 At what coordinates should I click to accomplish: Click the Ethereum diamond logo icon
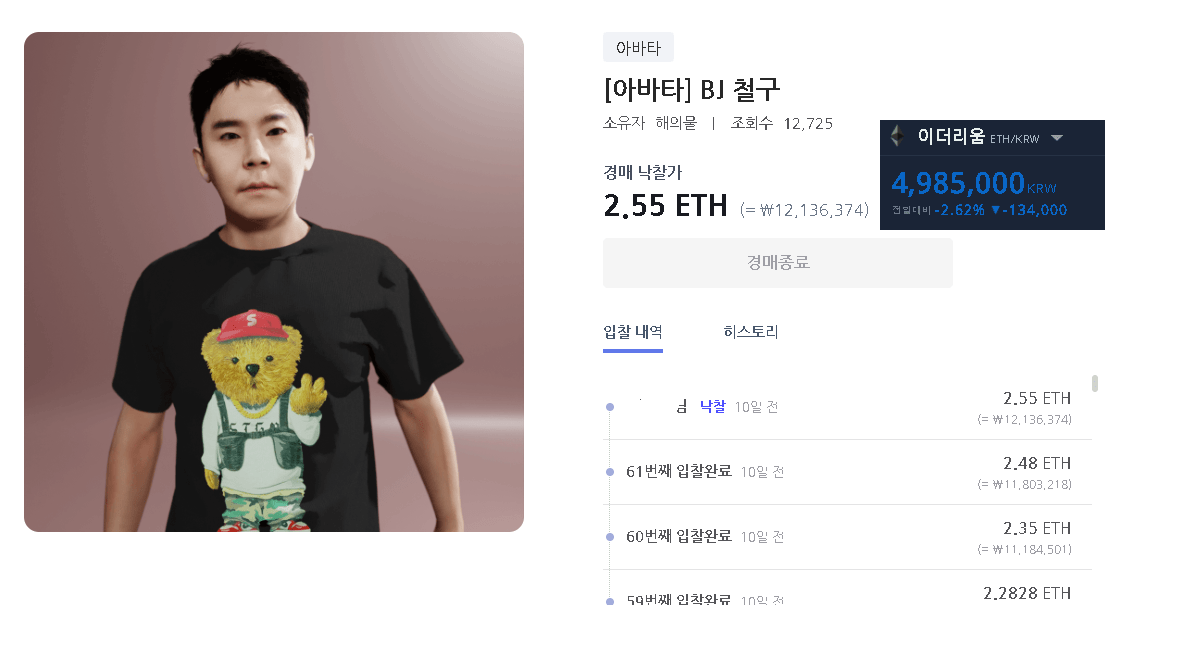point(898,136)
